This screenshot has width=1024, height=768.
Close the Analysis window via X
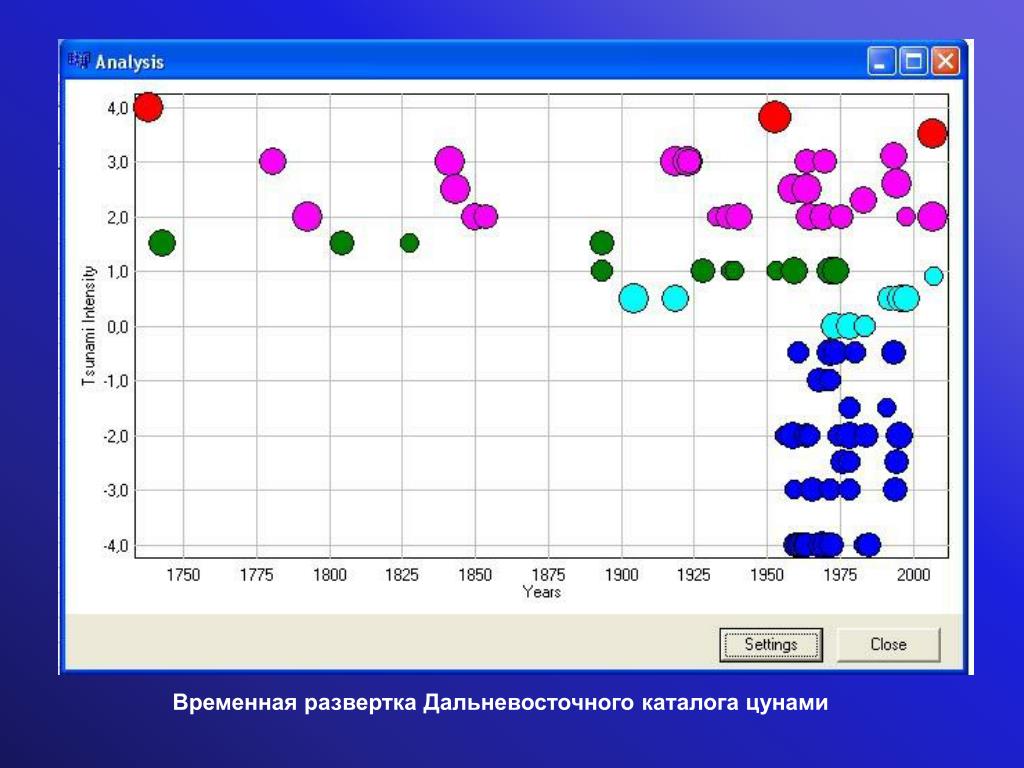(945, 61)
